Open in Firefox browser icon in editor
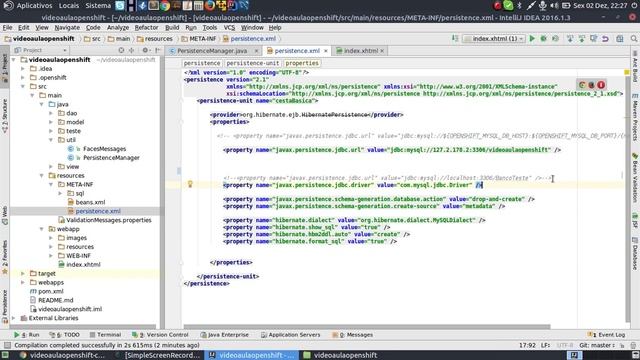Image resolution: width=640 pixels, height=360 pixels. pos(591,85)
